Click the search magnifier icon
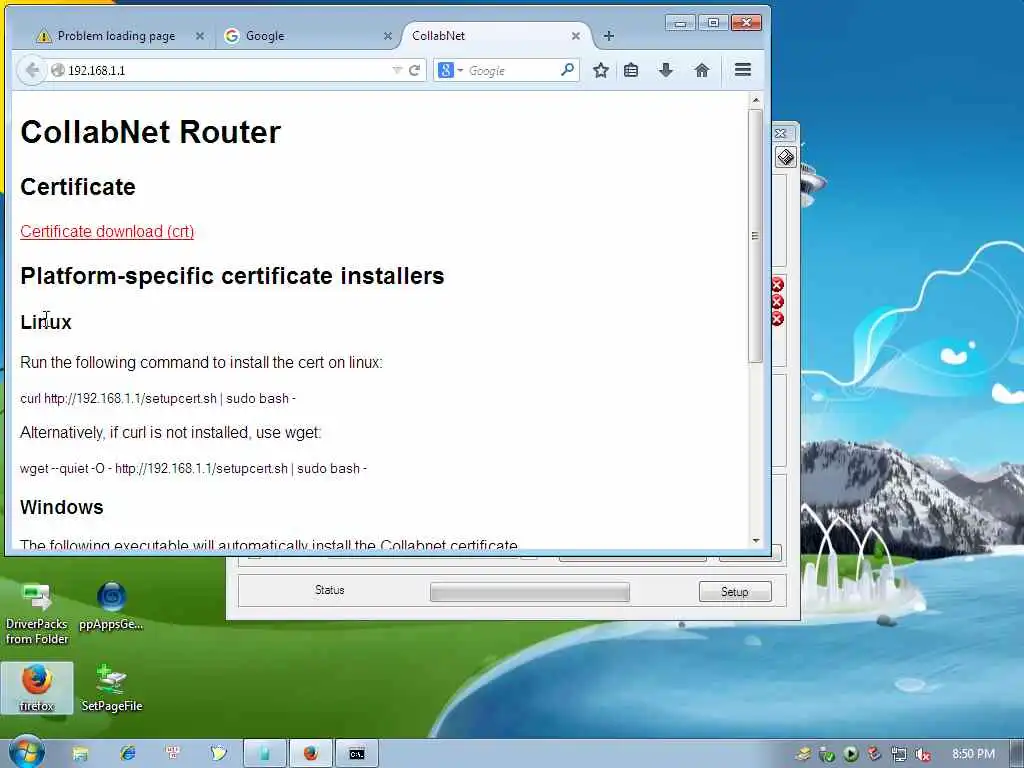Image resolution: width=1024 pixels, height=768 pixels. 568,69
